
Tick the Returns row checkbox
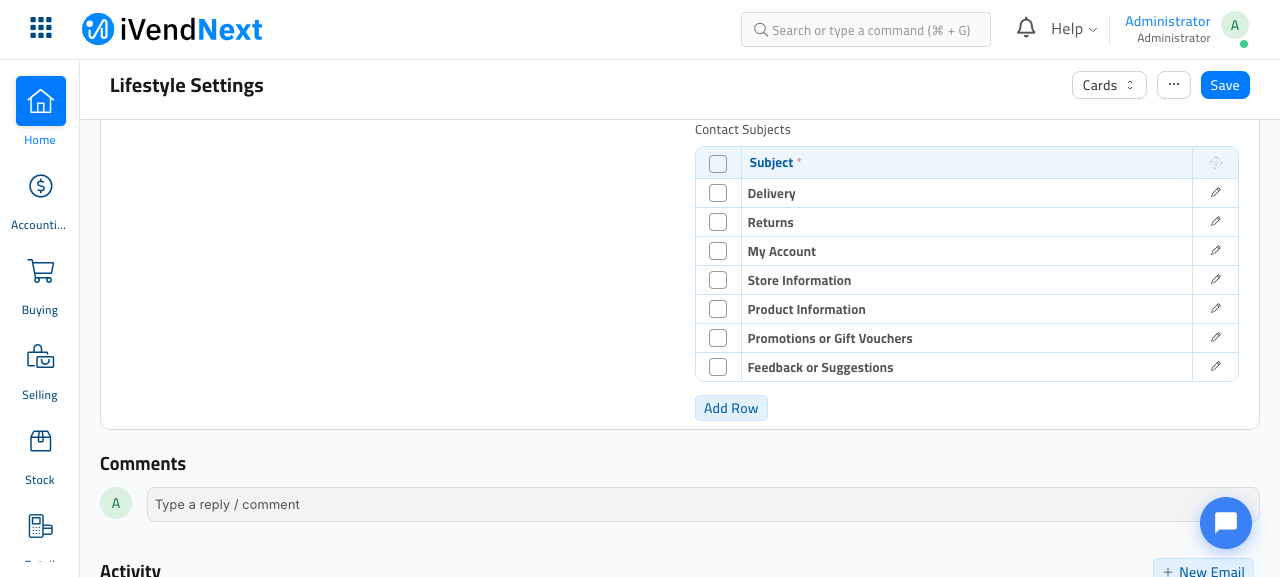(x=718, y=222)
